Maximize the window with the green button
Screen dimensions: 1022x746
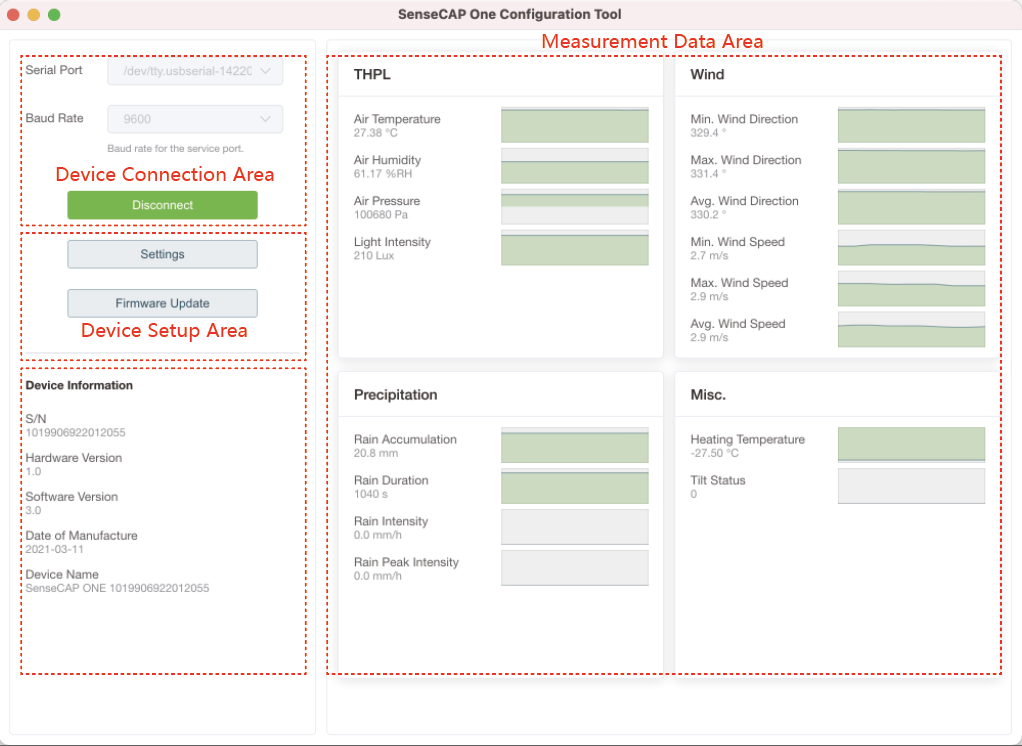tap(54, 14)
